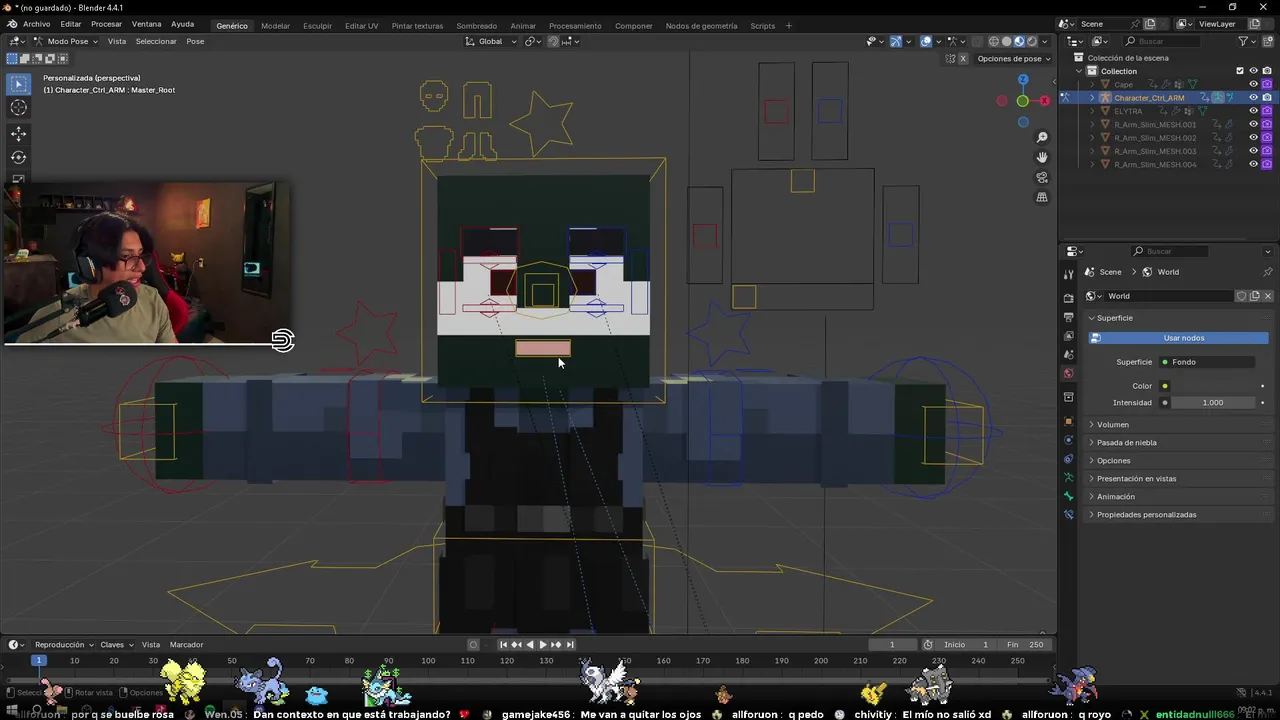The image size is (1280, 720).
Task: Switch to Sombreado workspace tab
Action: coord(476,25)
